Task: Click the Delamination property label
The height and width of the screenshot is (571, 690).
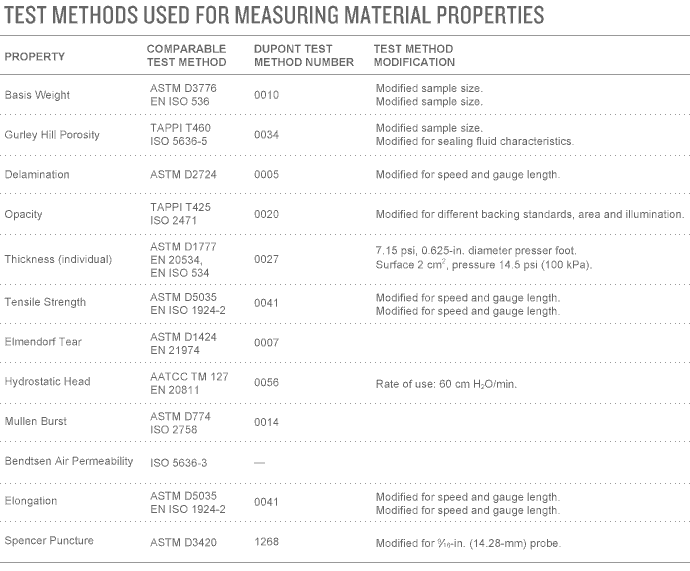Action: click(37, 175)
